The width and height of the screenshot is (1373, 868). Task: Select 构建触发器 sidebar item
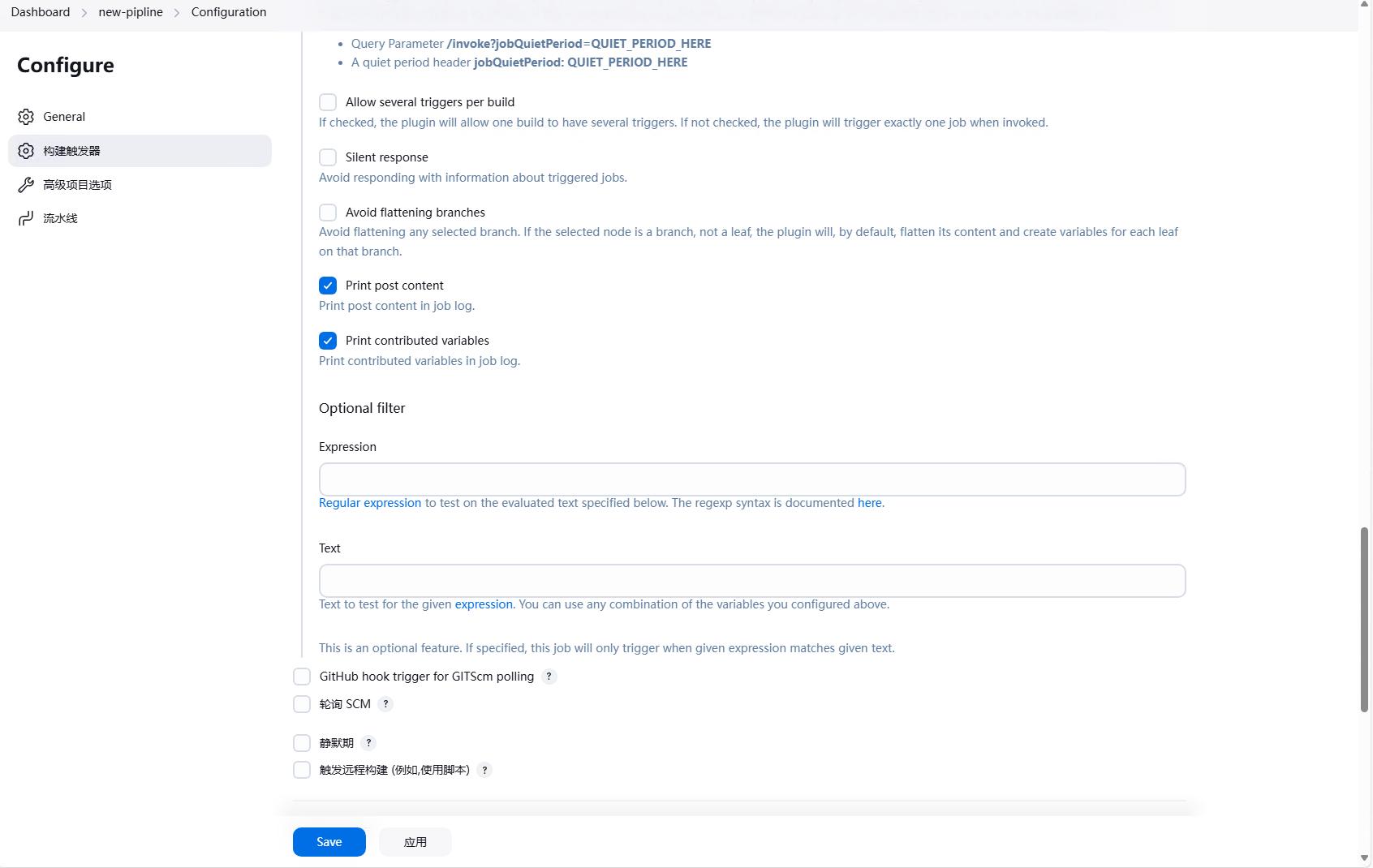tap(140, 151)
